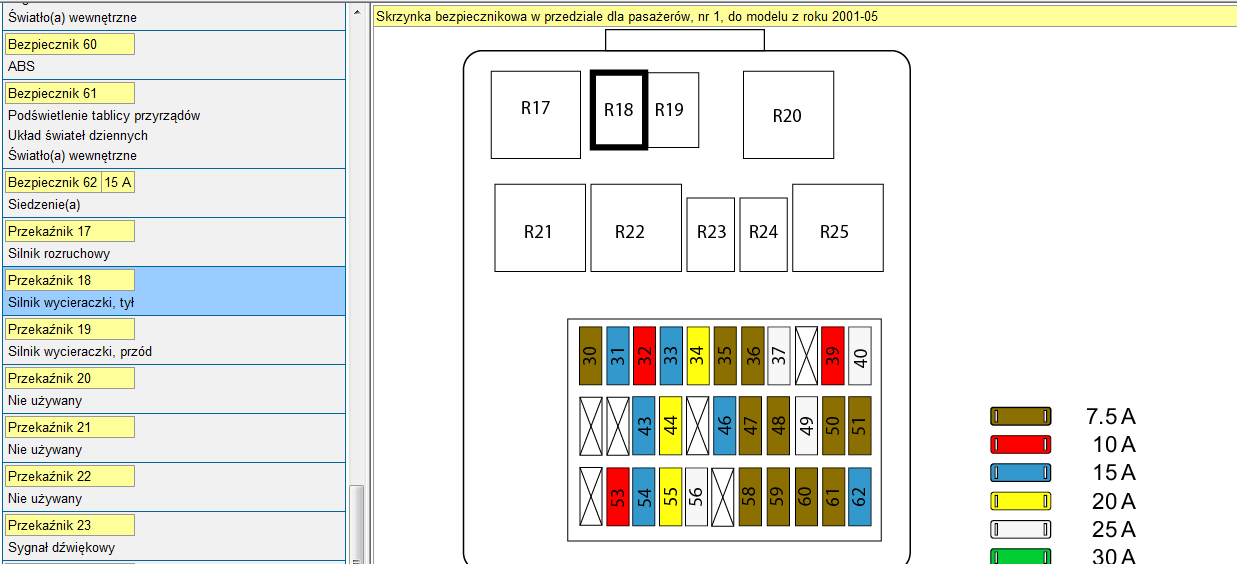
Task: Select yellow fuse 44 in diagram
Action: pos(670,426)
